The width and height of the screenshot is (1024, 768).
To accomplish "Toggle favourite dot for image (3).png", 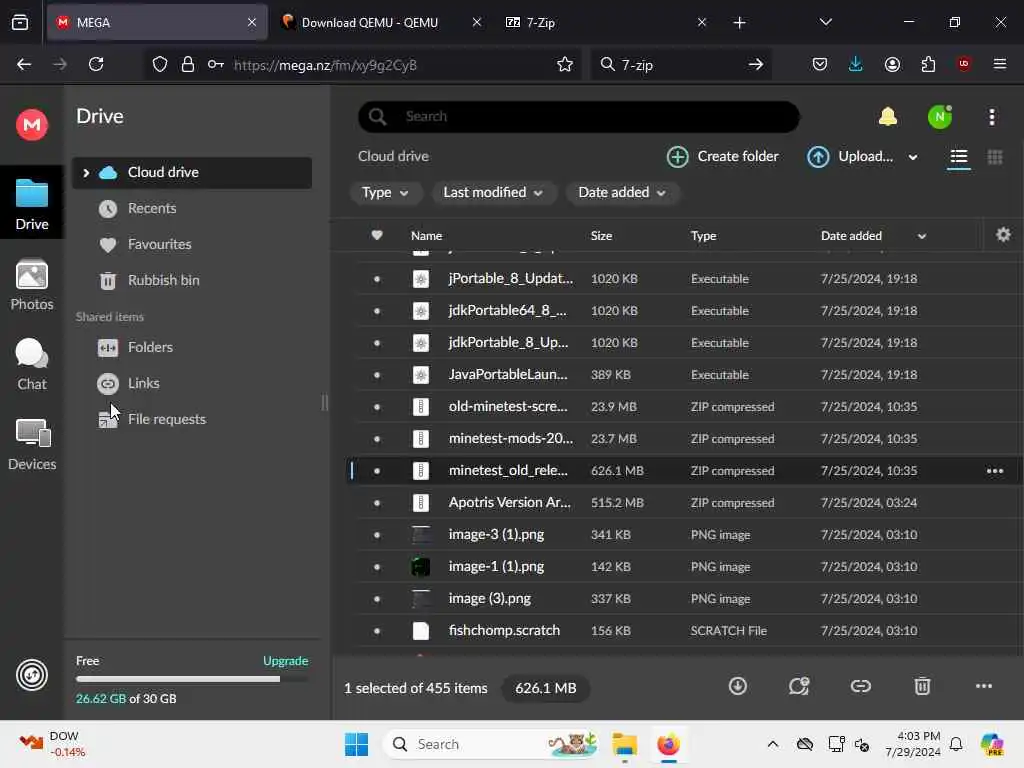I will click(377, 599).
